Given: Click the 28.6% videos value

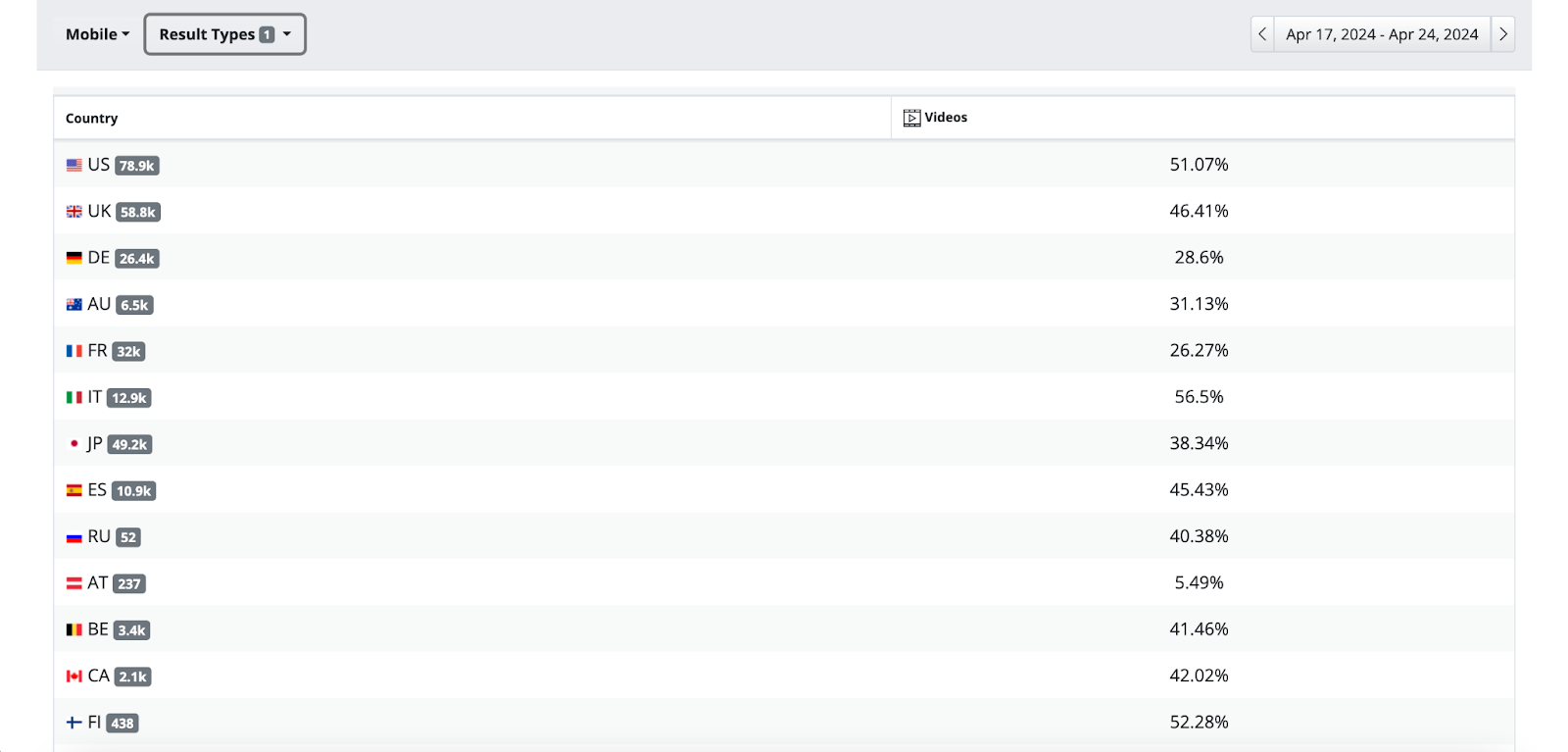Looking at the screenshot, I should click(x=1200, y=258).
